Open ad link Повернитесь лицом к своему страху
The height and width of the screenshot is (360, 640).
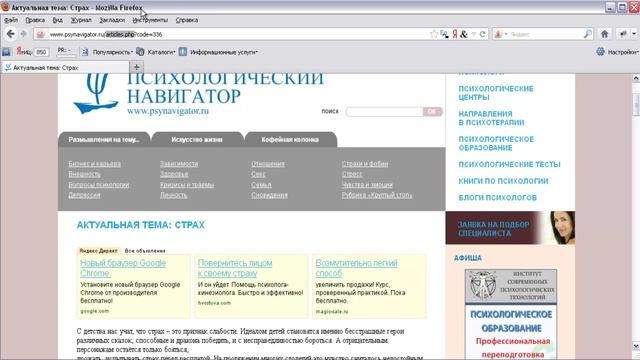point(235,268)
